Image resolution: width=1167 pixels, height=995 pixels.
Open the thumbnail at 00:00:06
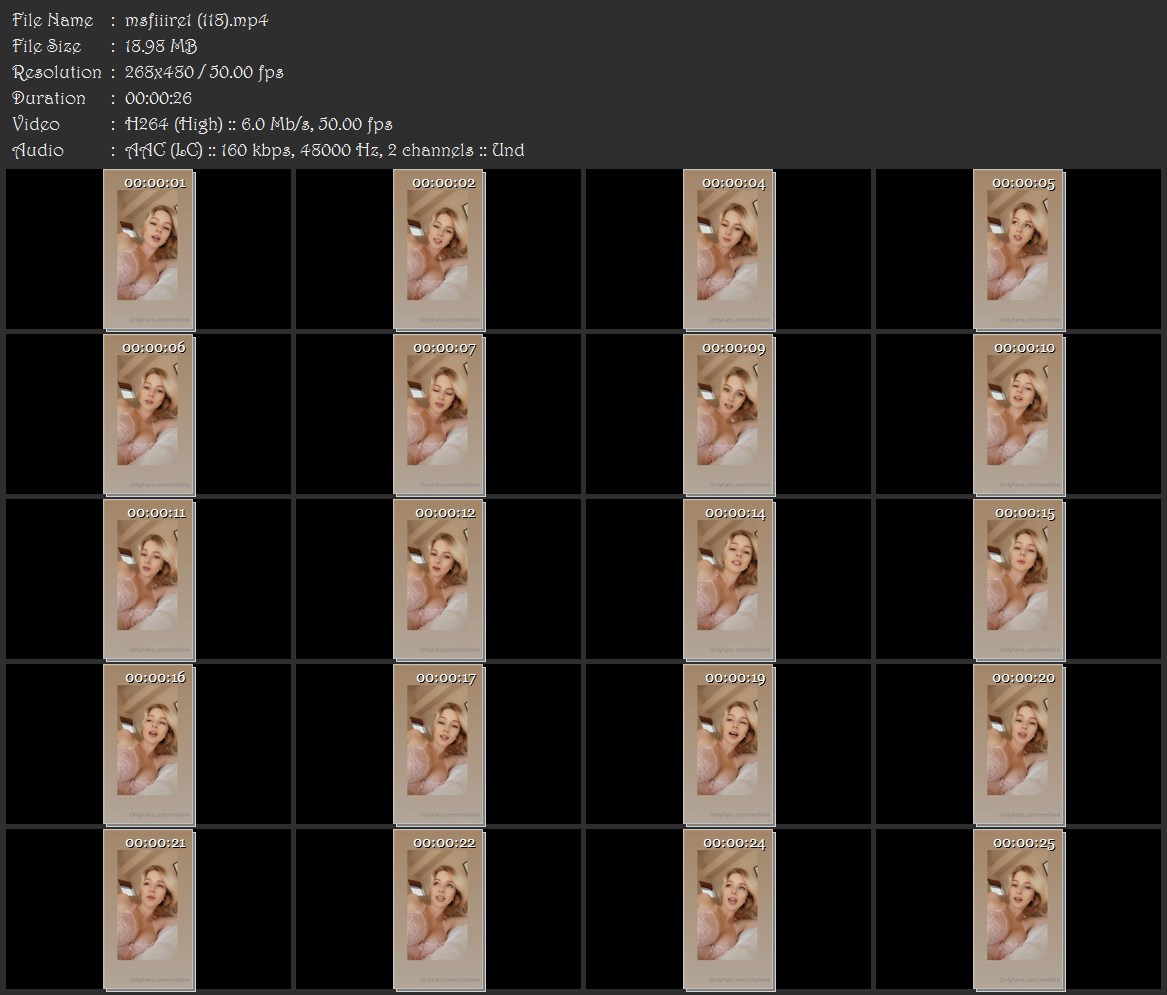pyautogui.click(x=149, y=415)
